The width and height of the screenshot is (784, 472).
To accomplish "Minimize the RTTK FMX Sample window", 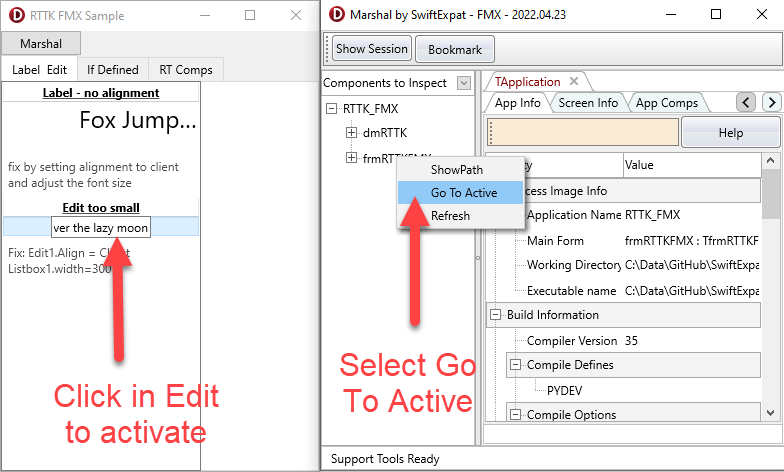I will coord(204,15).
